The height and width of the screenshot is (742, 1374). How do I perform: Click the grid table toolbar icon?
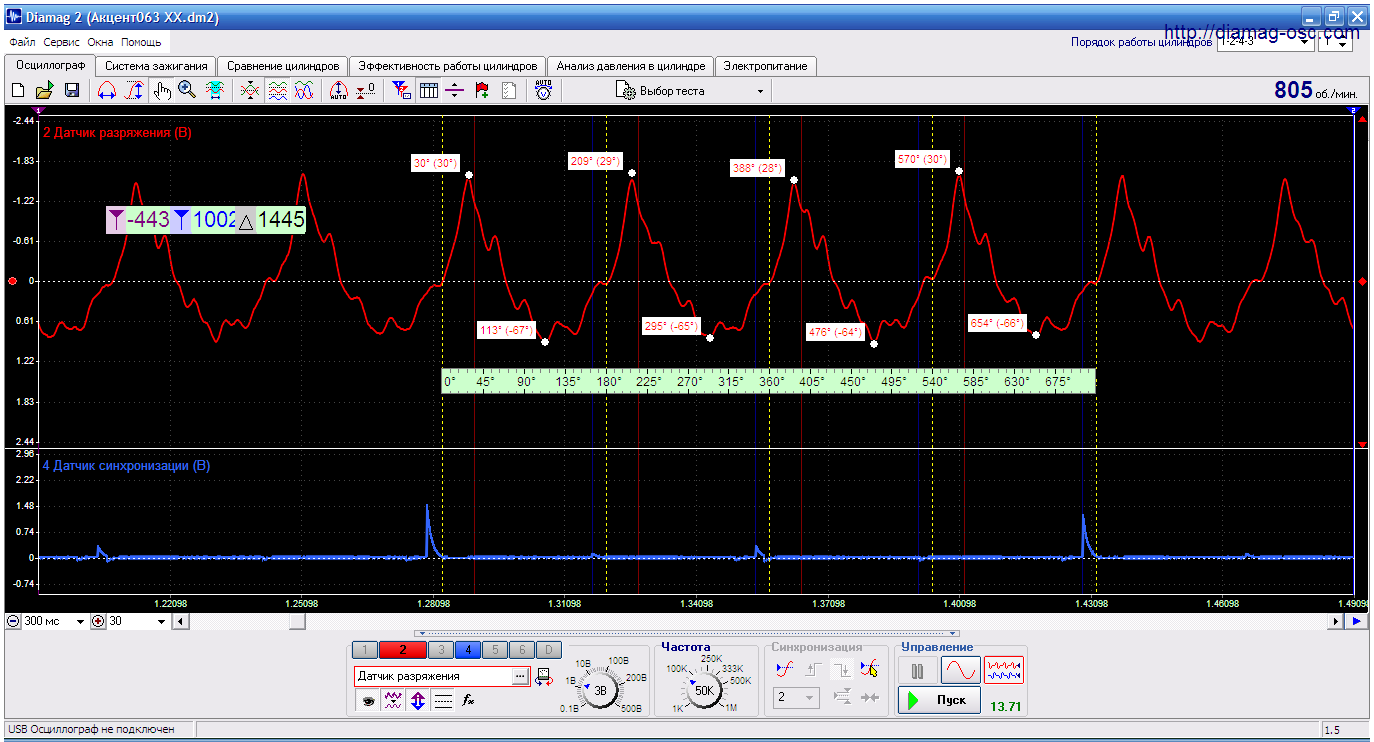[x=429, y=91]
